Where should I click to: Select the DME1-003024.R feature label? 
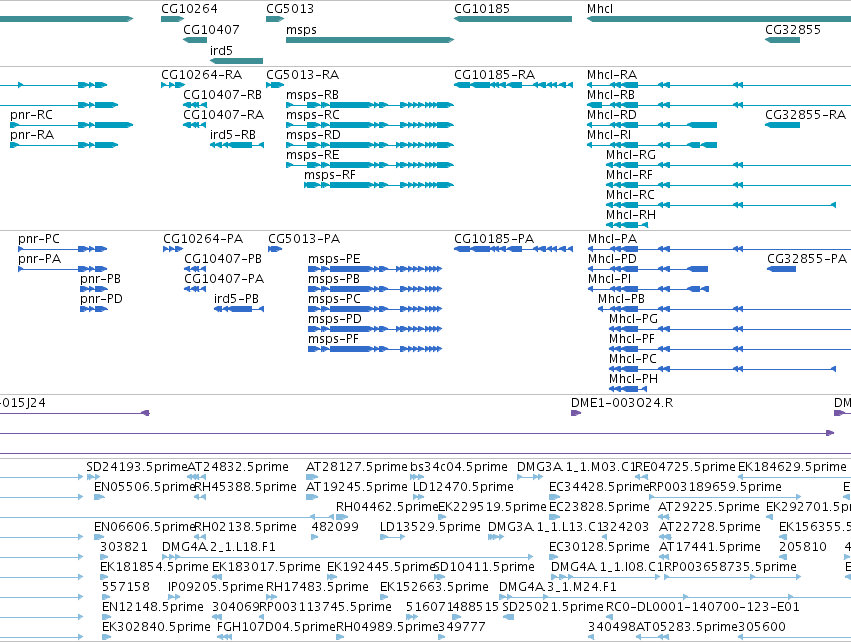[x=622, y=403]
